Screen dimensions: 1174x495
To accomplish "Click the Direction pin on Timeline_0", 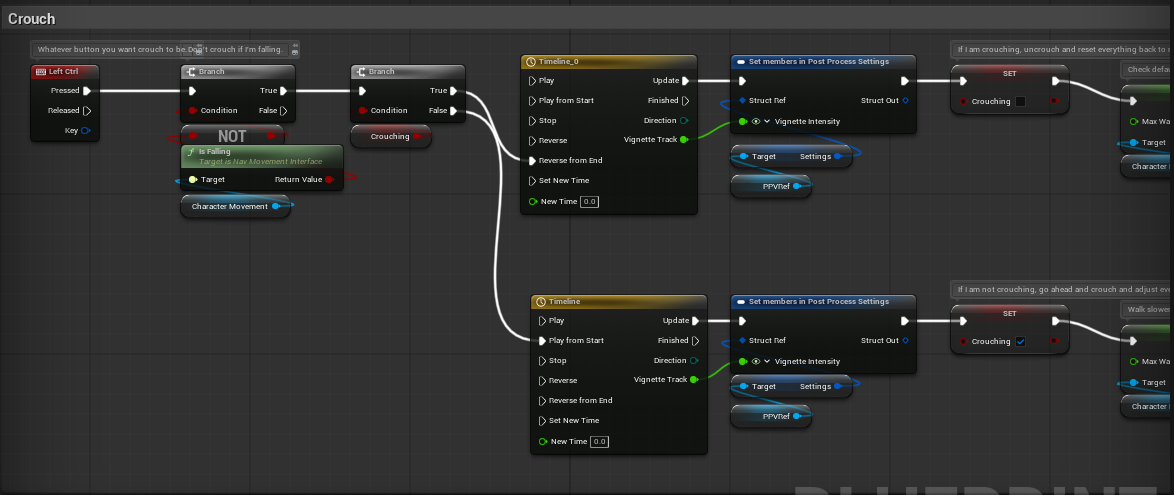I will [684, 121].
